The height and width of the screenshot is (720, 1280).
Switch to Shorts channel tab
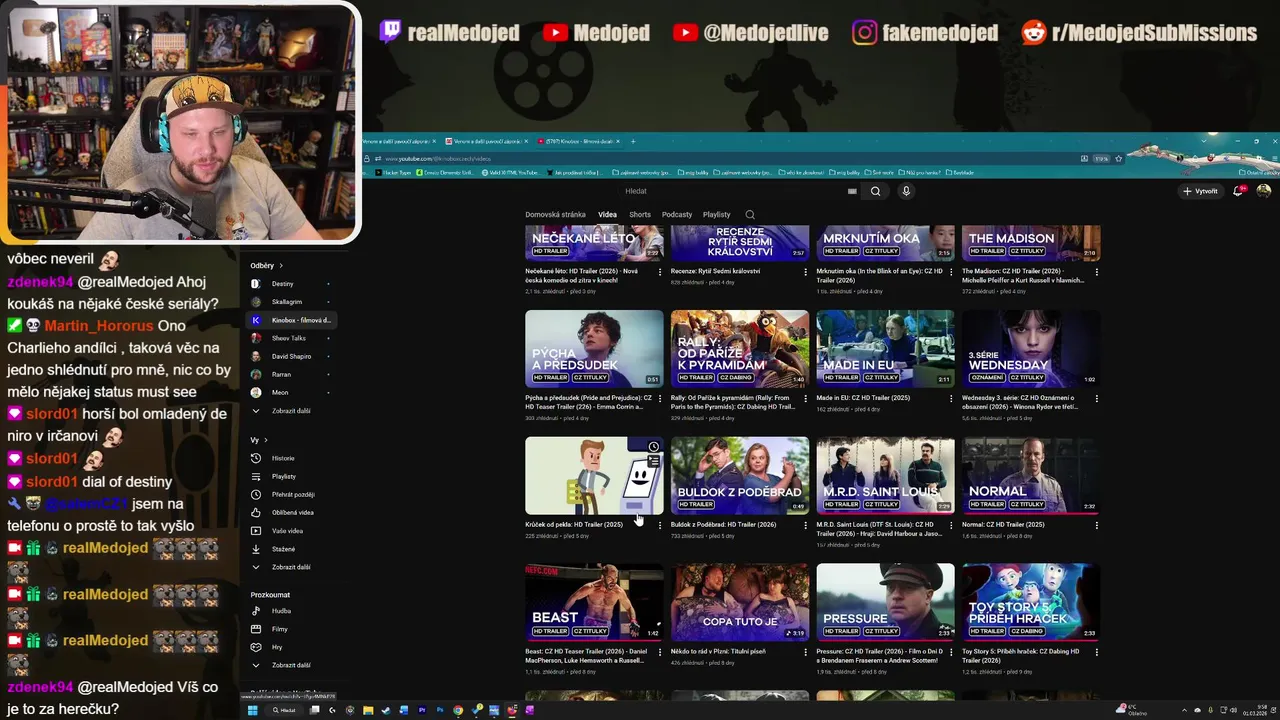tap(640, 214)
